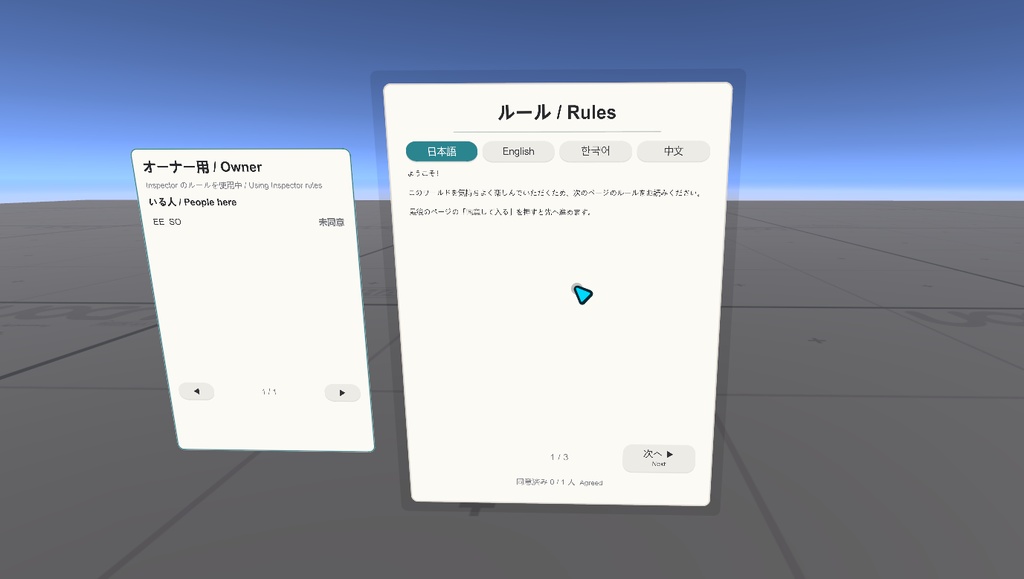Screen dimensions: 1024x579
Task: Select the 한국어 language tab
Action: click(596, 151)
